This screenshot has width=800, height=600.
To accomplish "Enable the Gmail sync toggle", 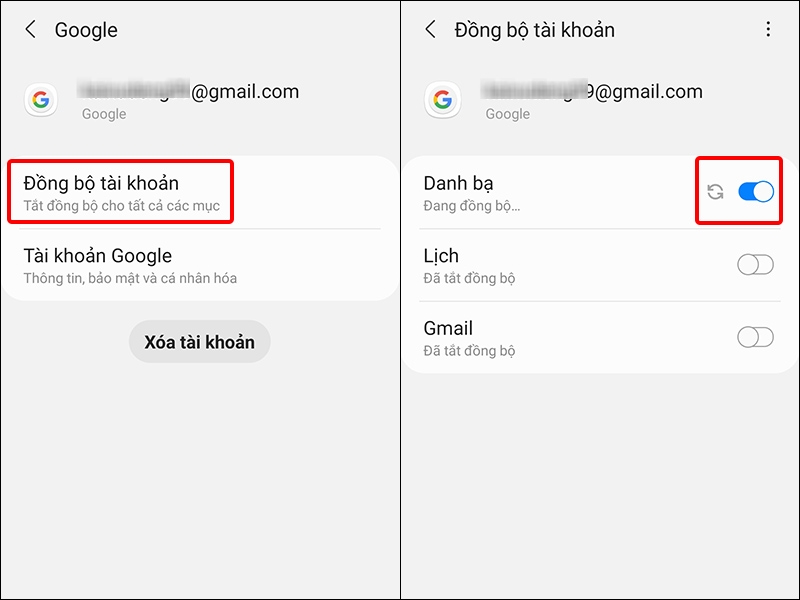I will (755, 337).
